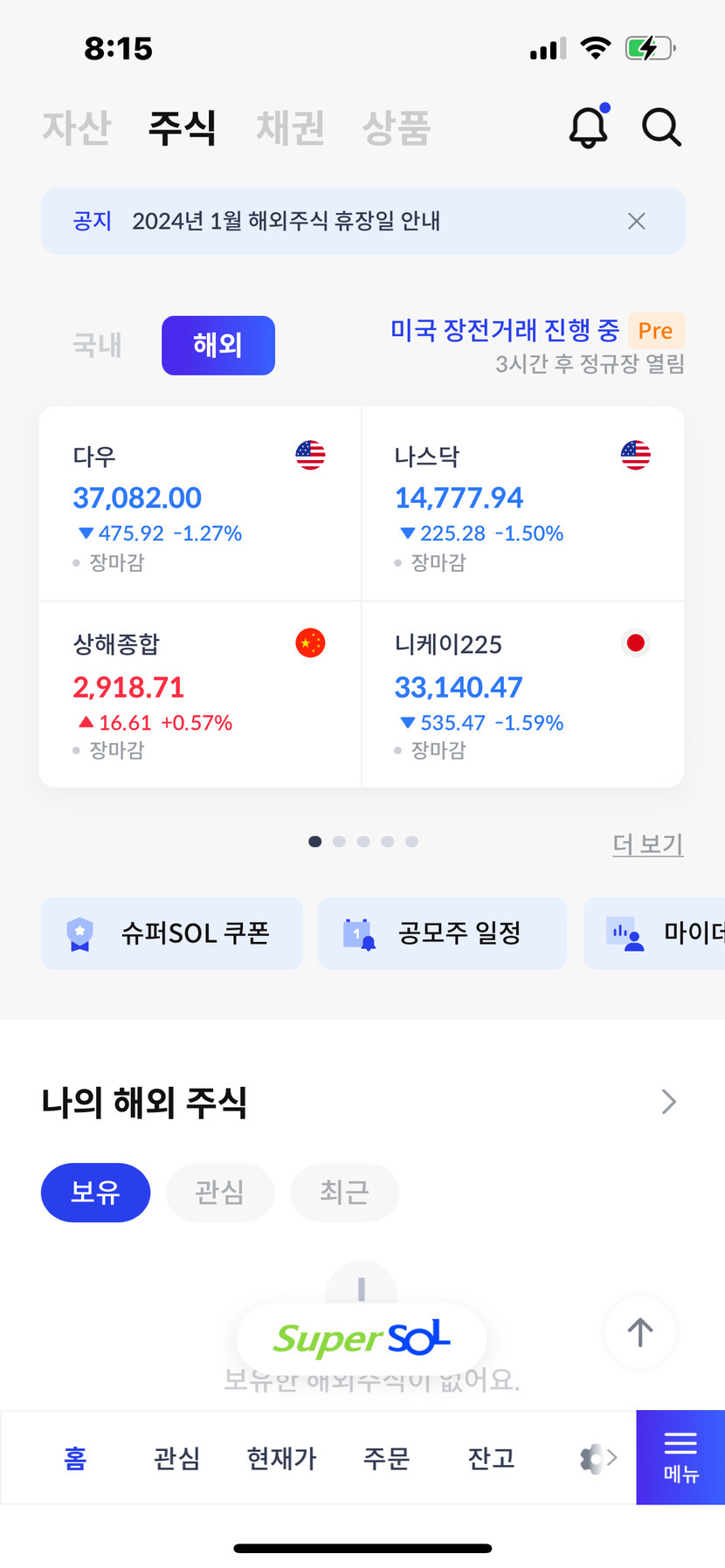Viewport: 725px width, 1568px height.
Task: Open the 나스닥 index card
Action: (522, 505)
